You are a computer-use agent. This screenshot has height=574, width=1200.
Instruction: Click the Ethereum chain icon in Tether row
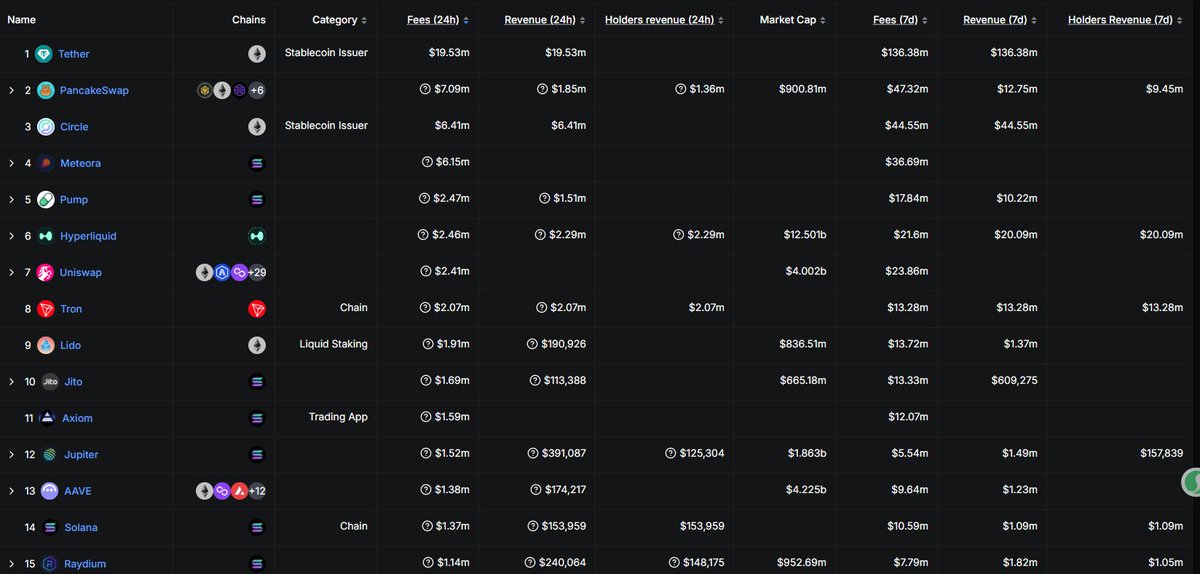tap(257, 54)
